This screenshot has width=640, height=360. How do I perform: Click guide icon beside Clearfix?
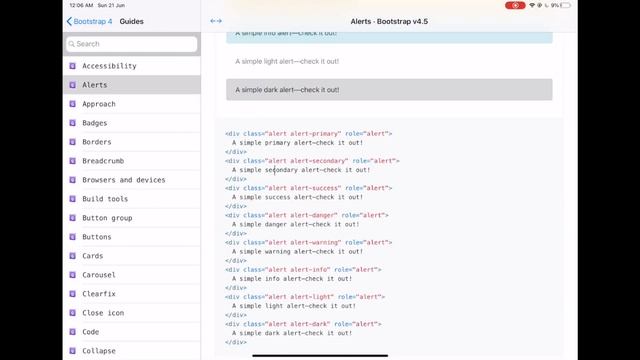pos(73,293)
